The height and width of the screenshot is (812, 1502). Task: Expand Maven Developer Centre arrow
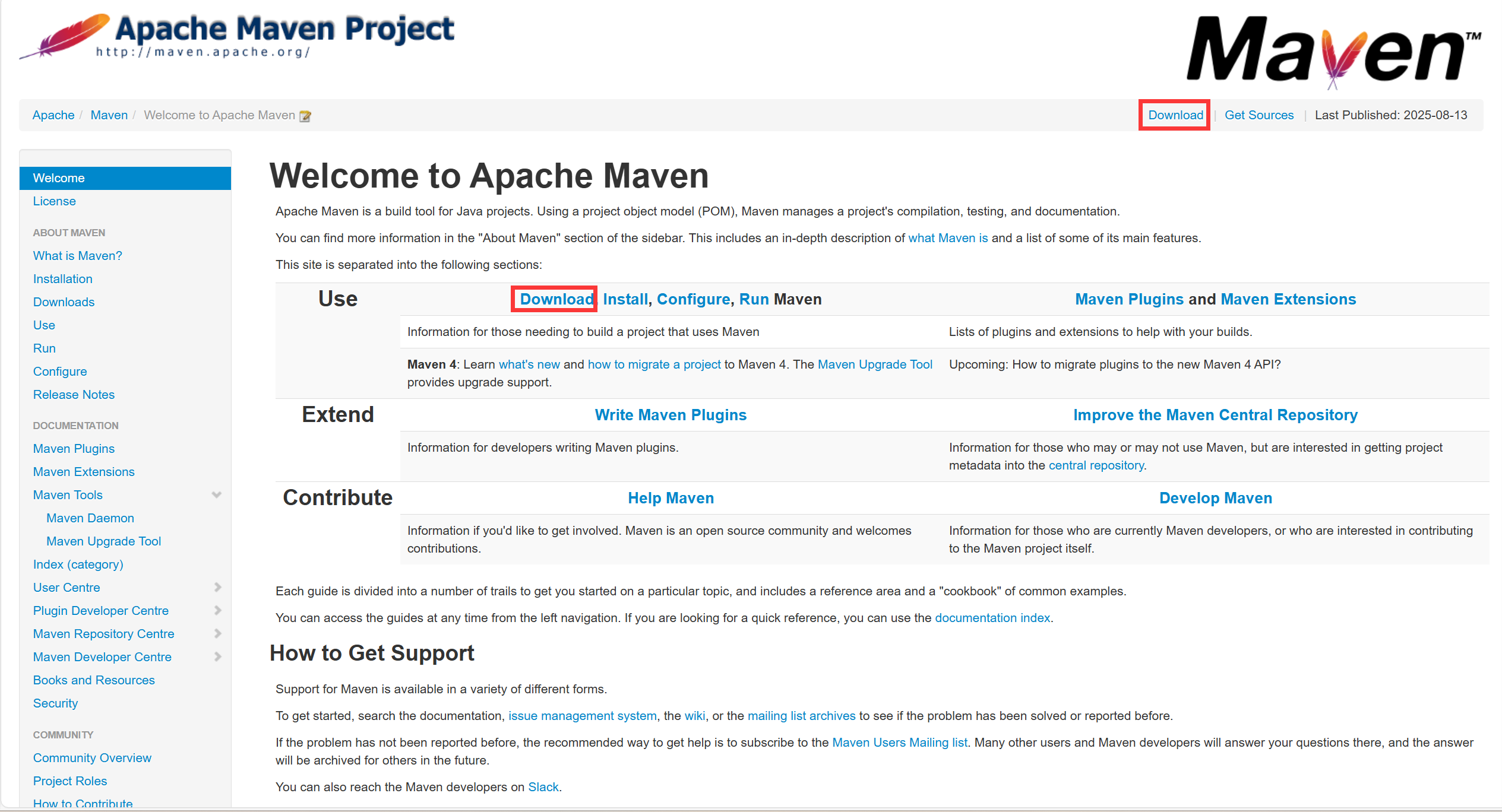tap(217, 656)
